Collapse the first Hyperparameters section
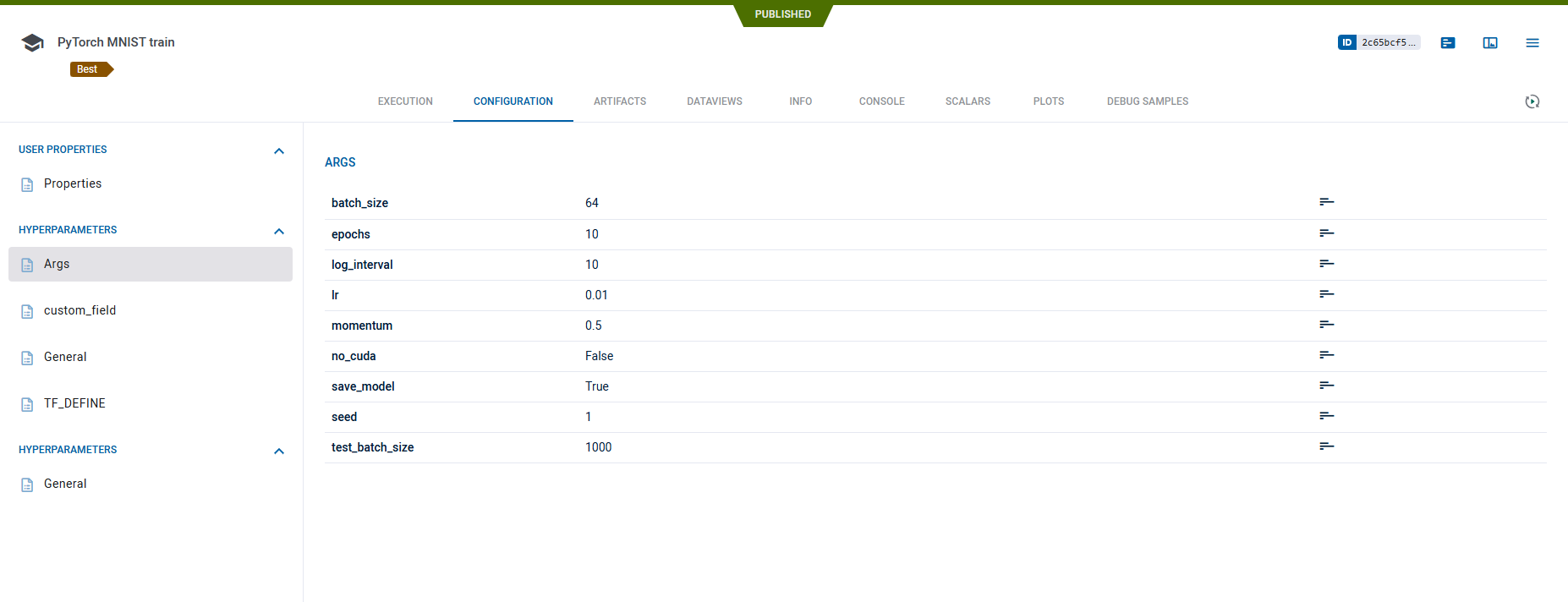This screenshot has width=1568, height=602. (x=279, y=231)
